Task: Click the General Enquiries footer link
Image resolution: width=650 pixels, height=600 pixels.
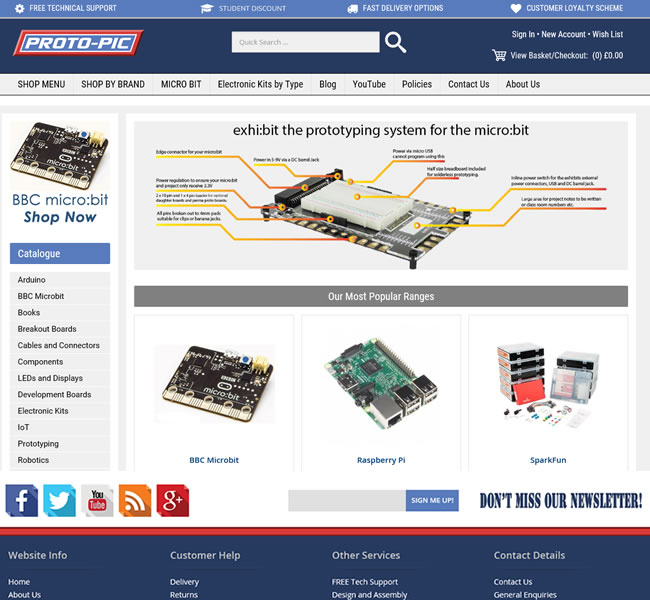Action: pyautogui.click(x=525, y=595)
